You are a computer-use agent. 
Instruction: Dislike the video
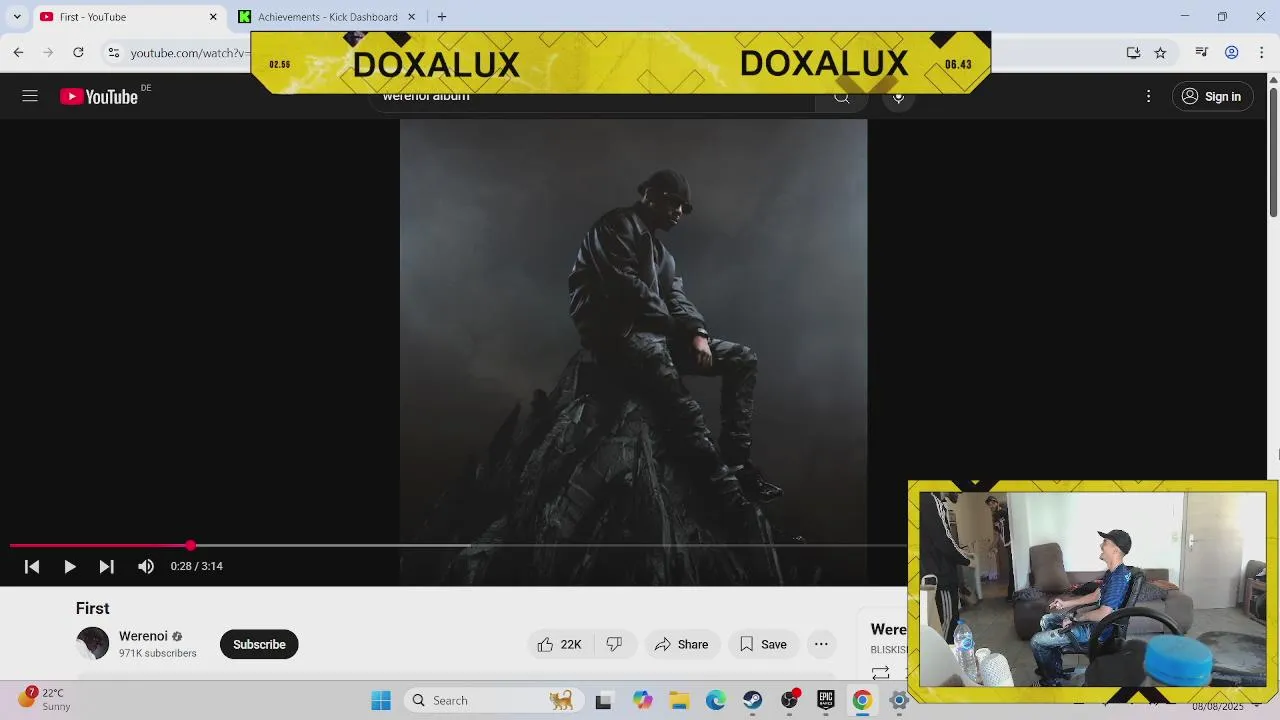tap(614, 645)
